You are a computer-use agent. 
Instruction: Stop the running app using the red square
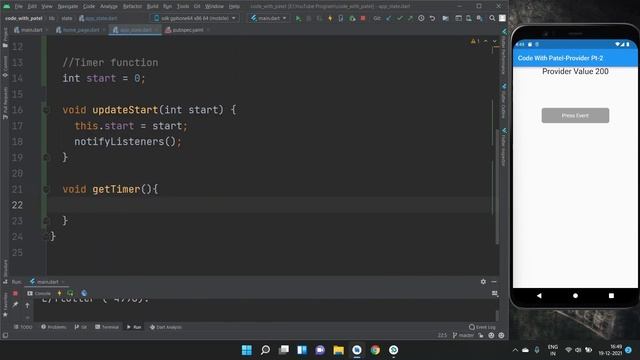point(362,18)
